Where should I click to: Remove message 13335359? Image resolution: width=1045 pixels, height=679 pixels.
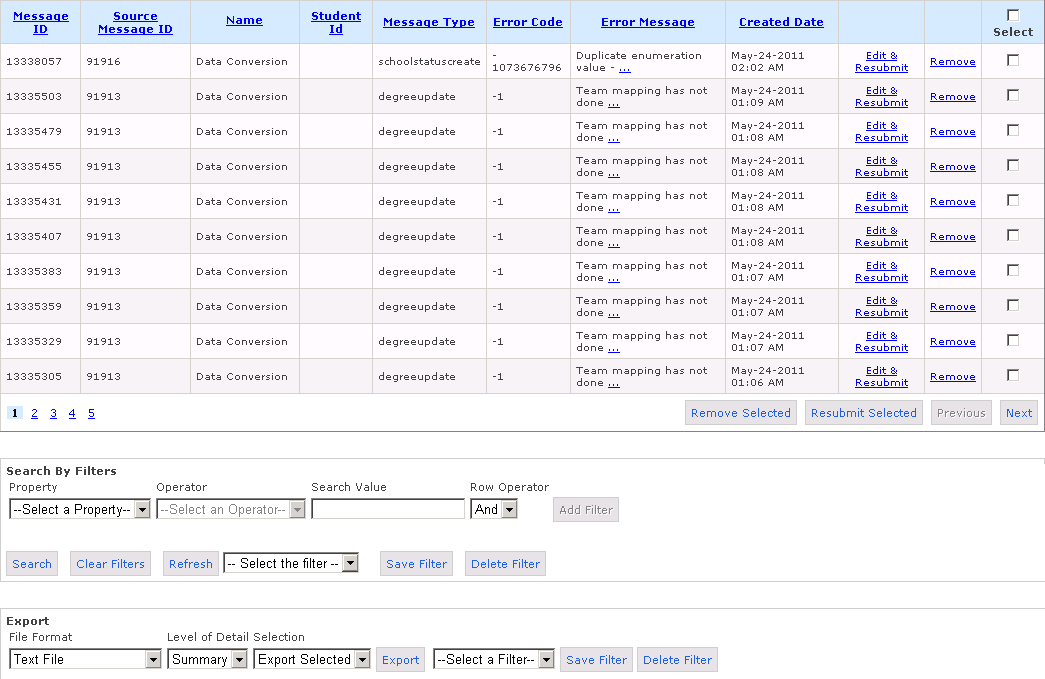click(x=953, y=307)
